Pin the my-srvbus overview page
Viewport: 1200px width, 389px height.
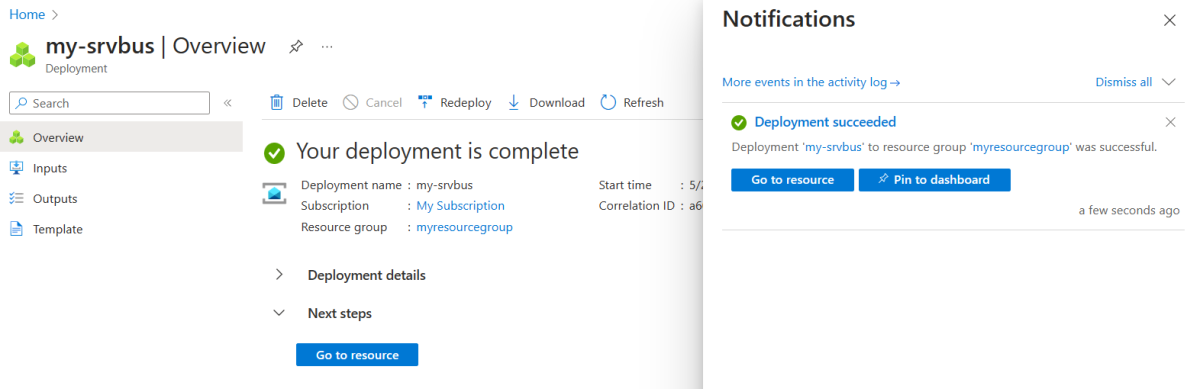point(296,47)
